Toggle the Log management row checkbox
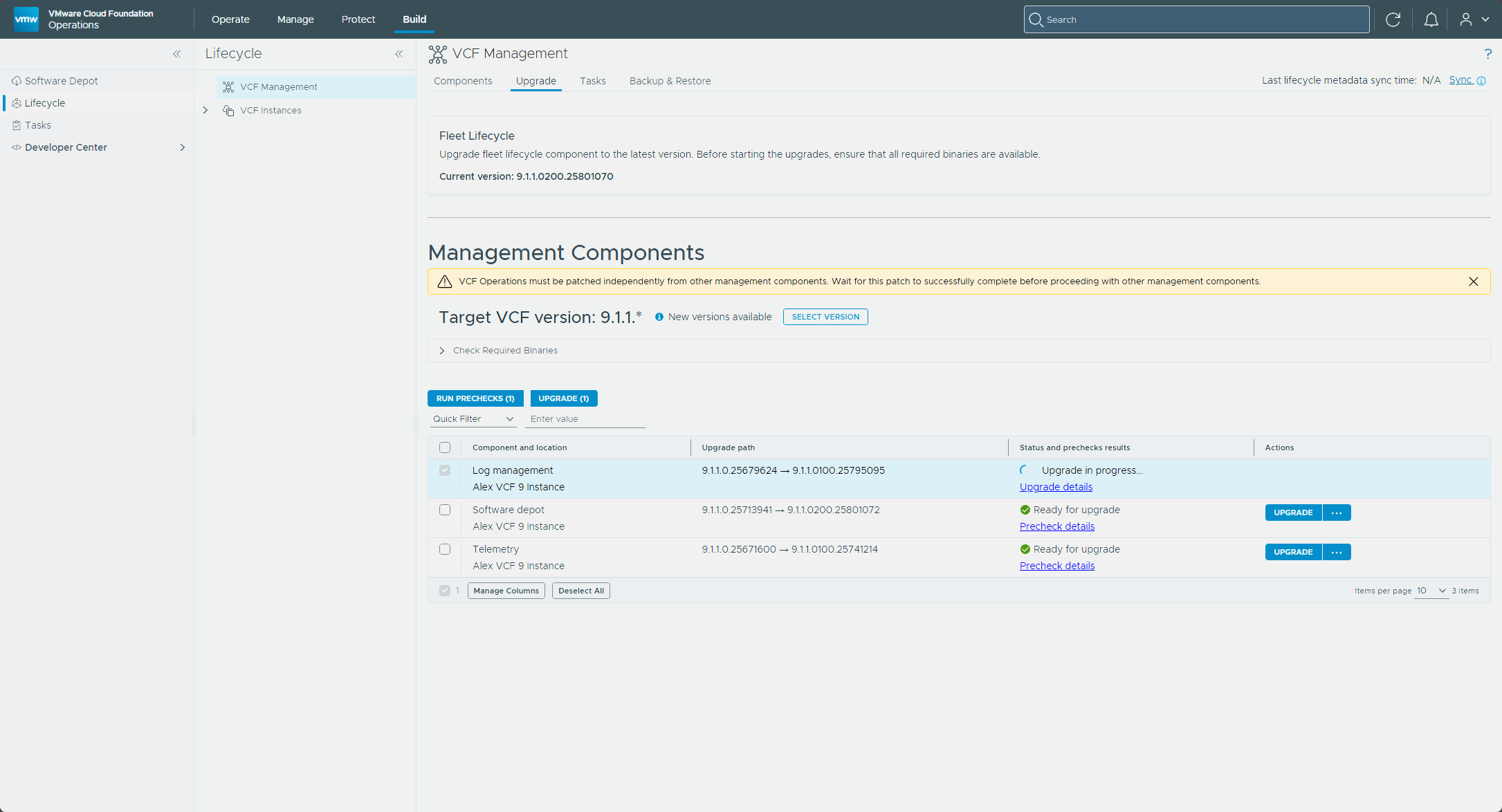The image size is (1502, 812). [x=445, y=470]
